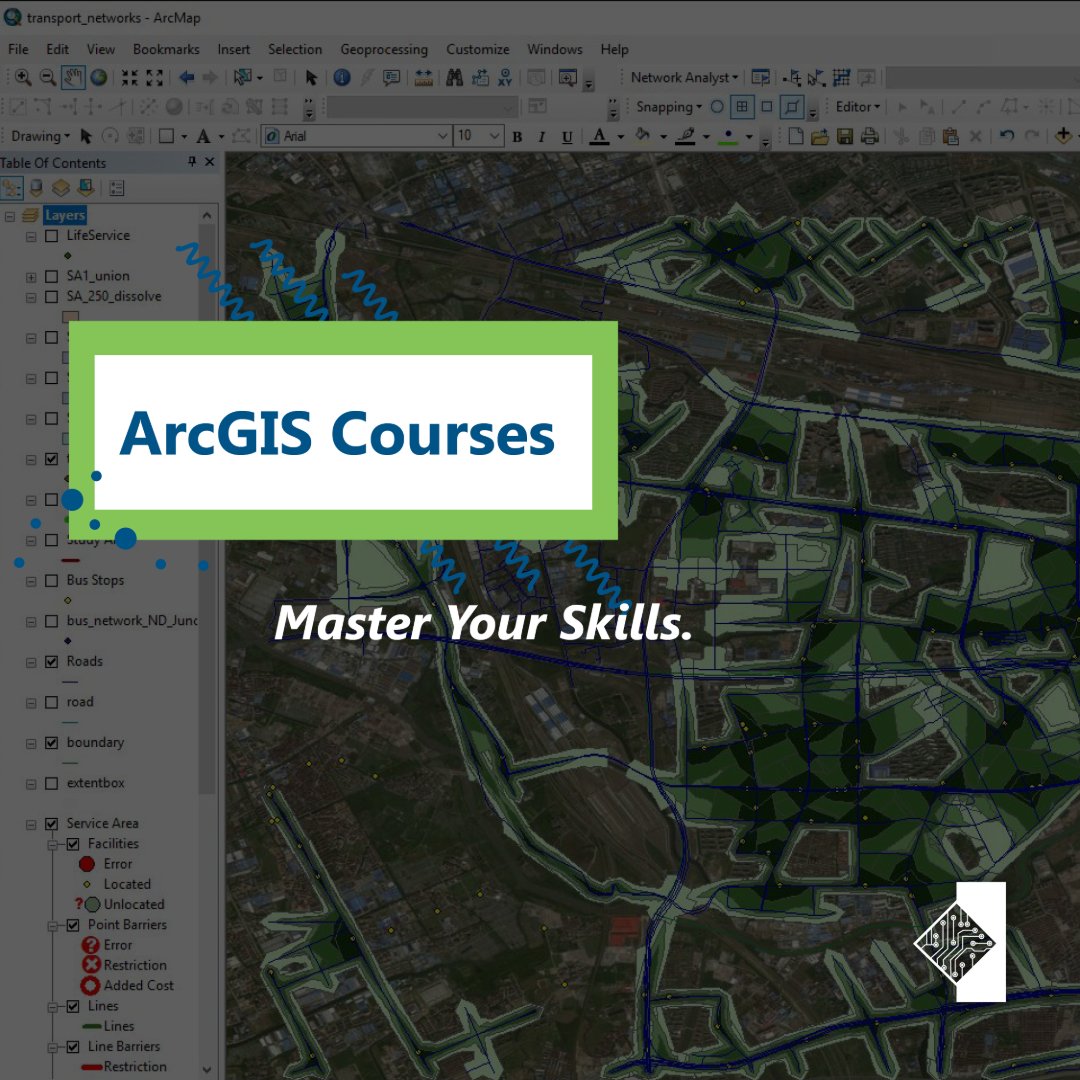Click the Print icon
Viewport: 1080px width, 1080px height.
[x=870, y=136]
